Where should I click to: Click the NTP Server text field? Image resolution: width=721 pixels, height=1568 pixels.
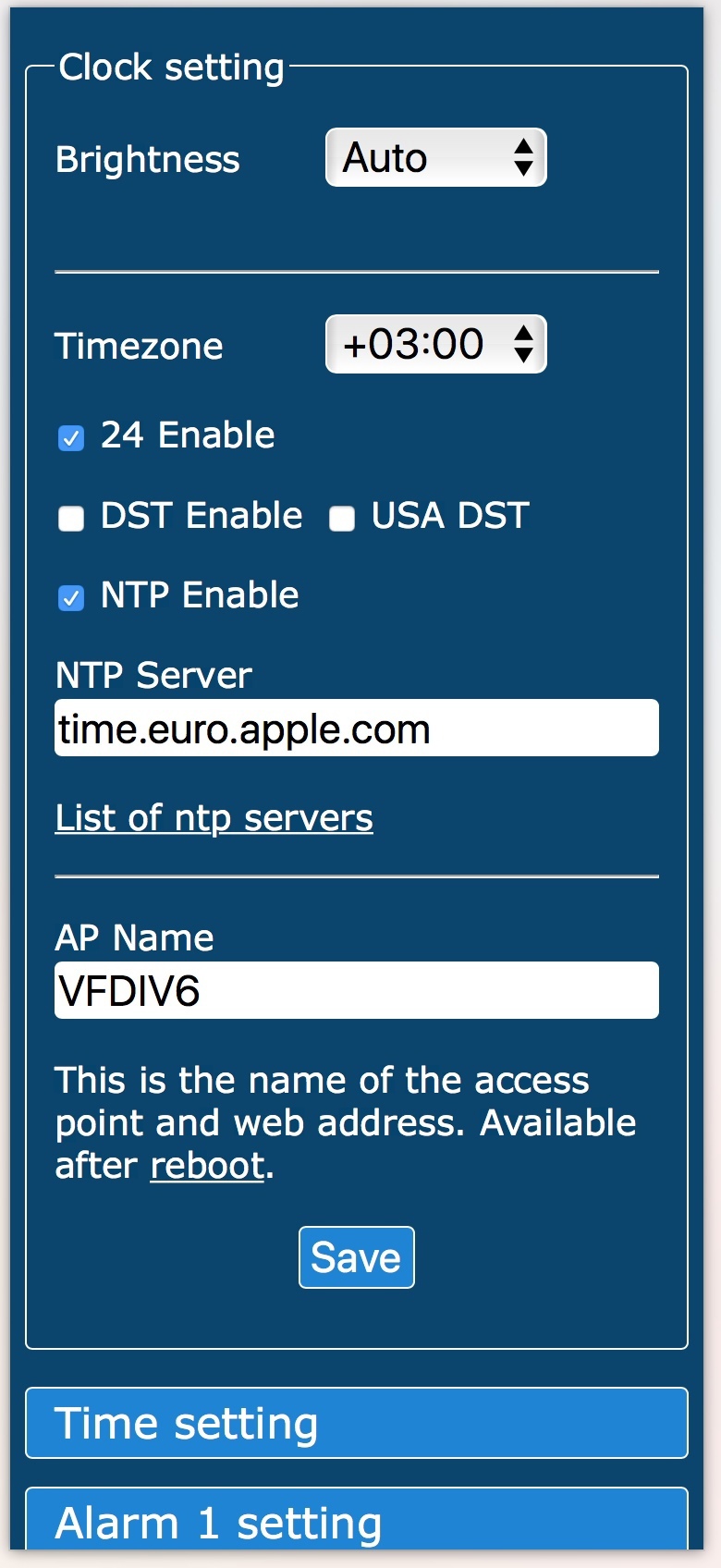[x=357, y=728]
